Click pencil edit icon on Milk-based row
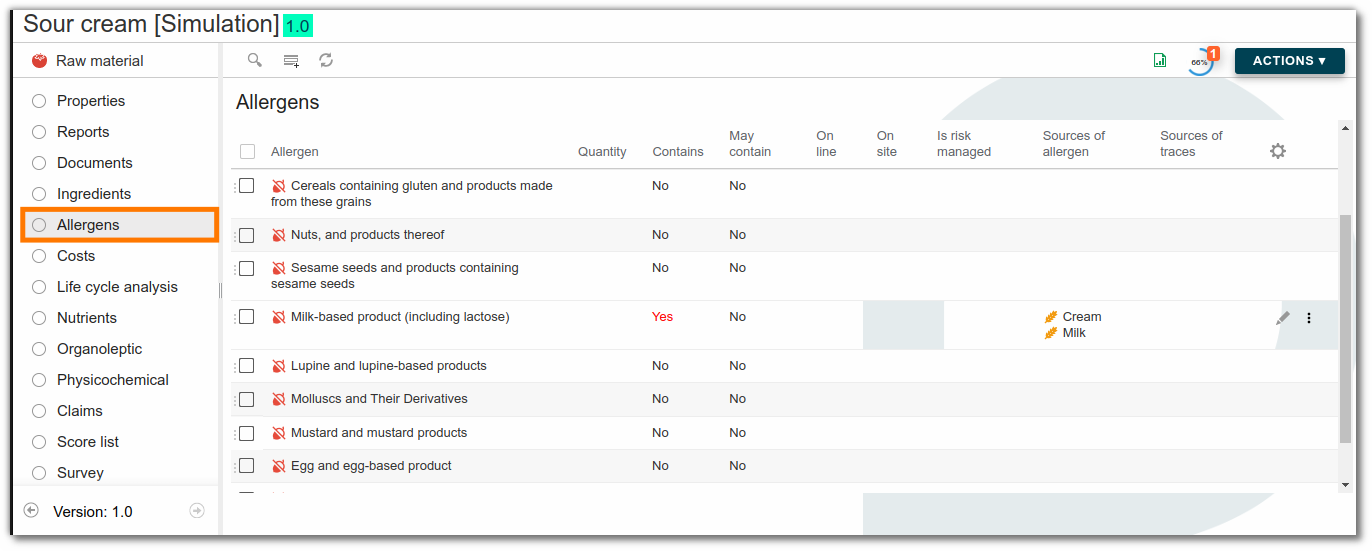 (x=1283, y=318)
